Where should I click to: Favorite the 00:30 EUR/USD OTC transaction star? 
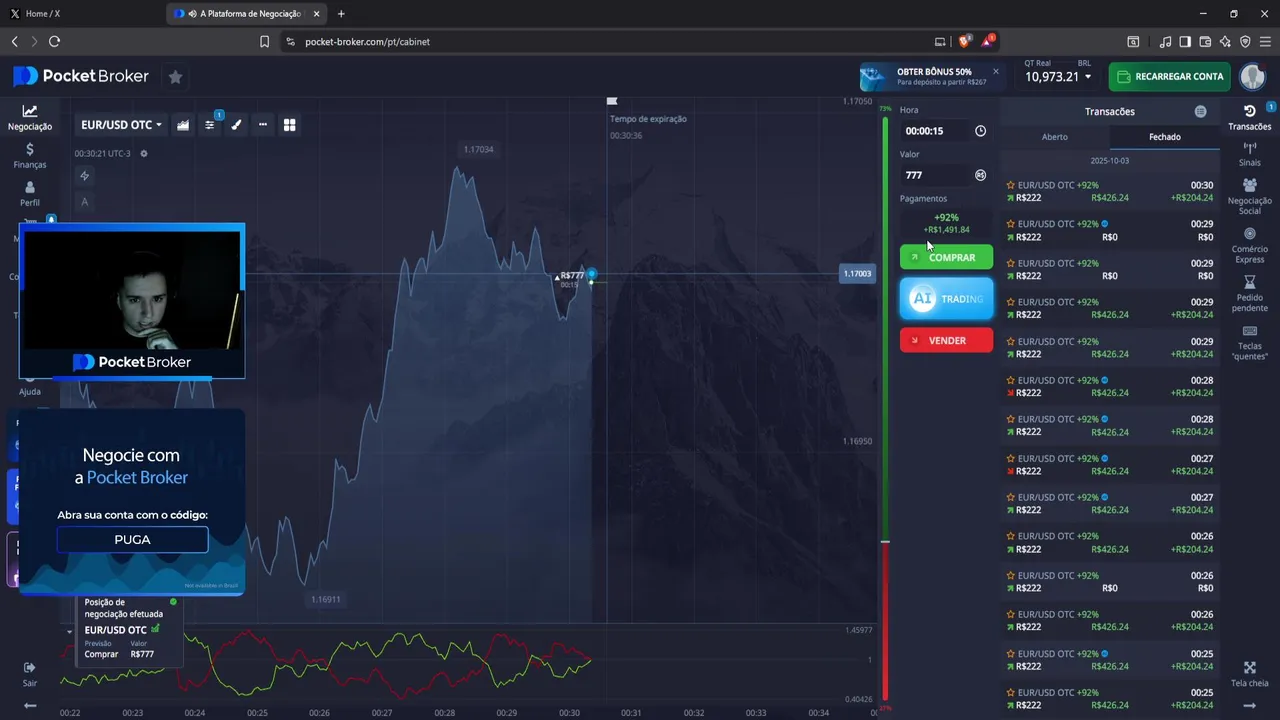(1010, 185)
